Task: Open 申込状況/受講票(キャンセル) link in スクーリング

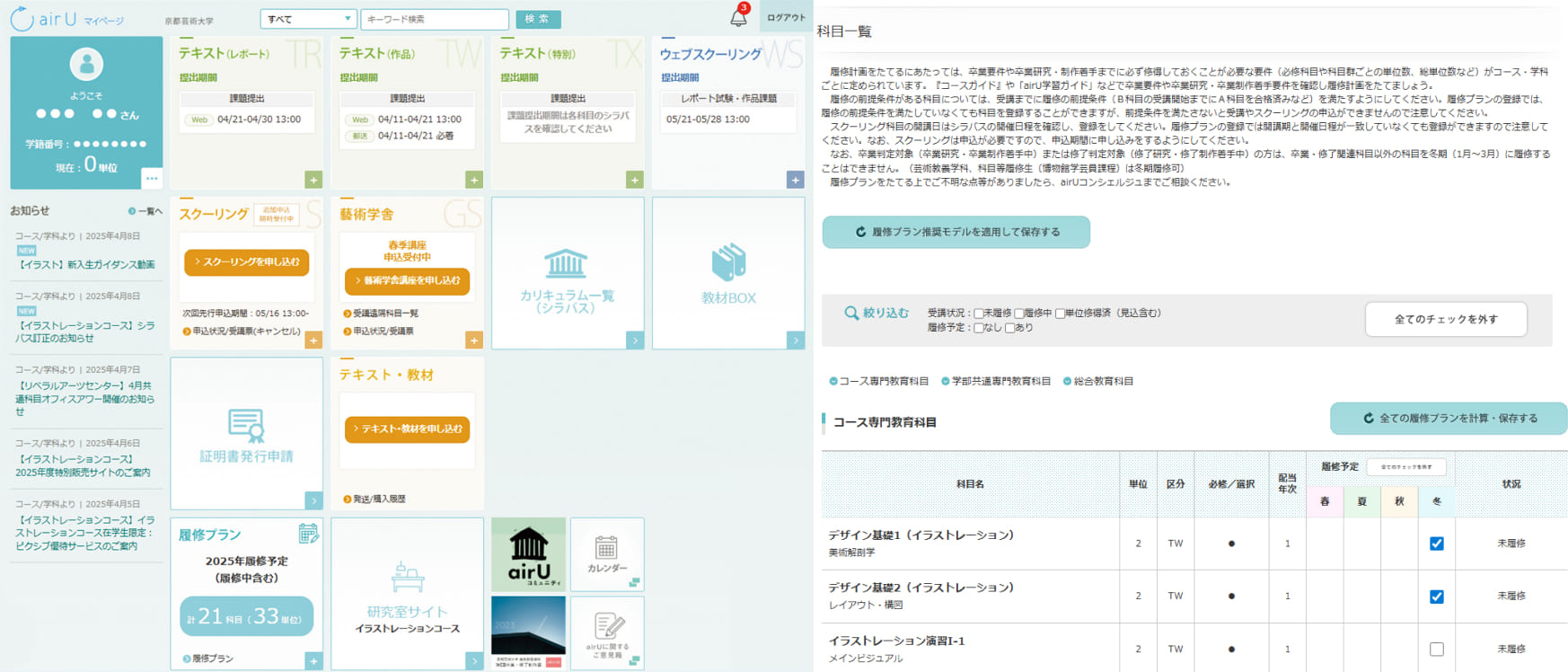Action: coord(241,332)
